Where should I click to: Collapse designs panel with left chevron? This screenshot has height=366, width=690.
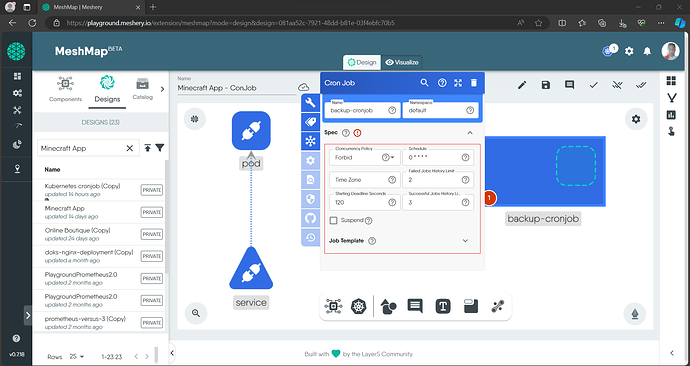(172, 353)
